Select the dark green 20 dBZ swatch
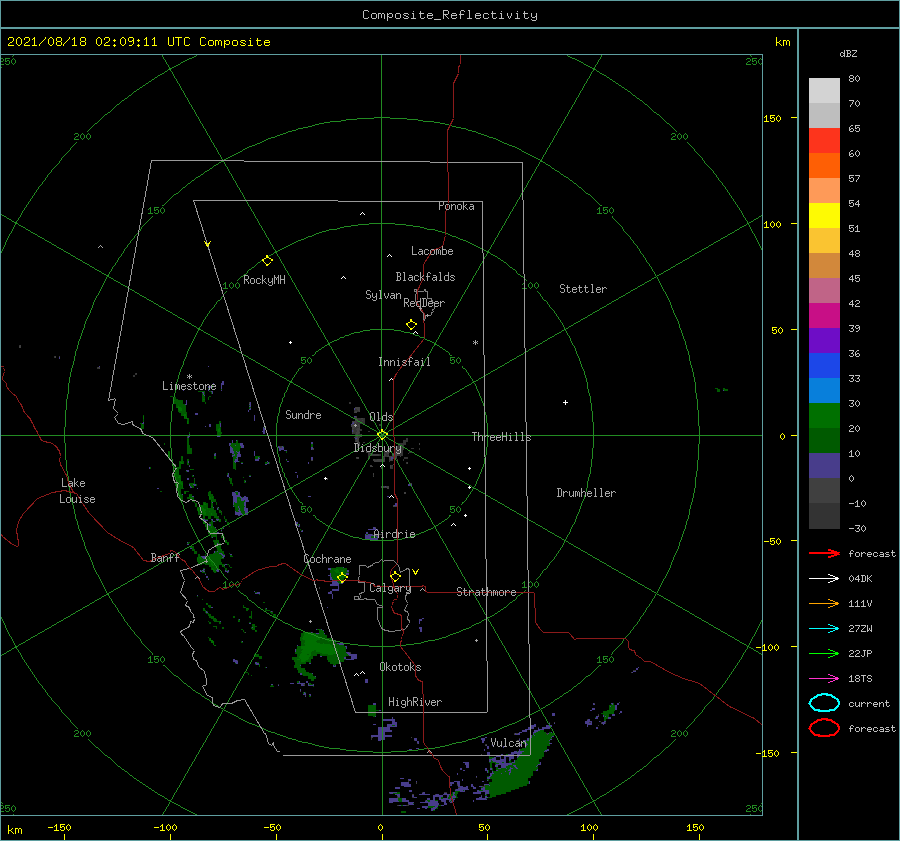This screenshot has width=900, height=841. 824,440
